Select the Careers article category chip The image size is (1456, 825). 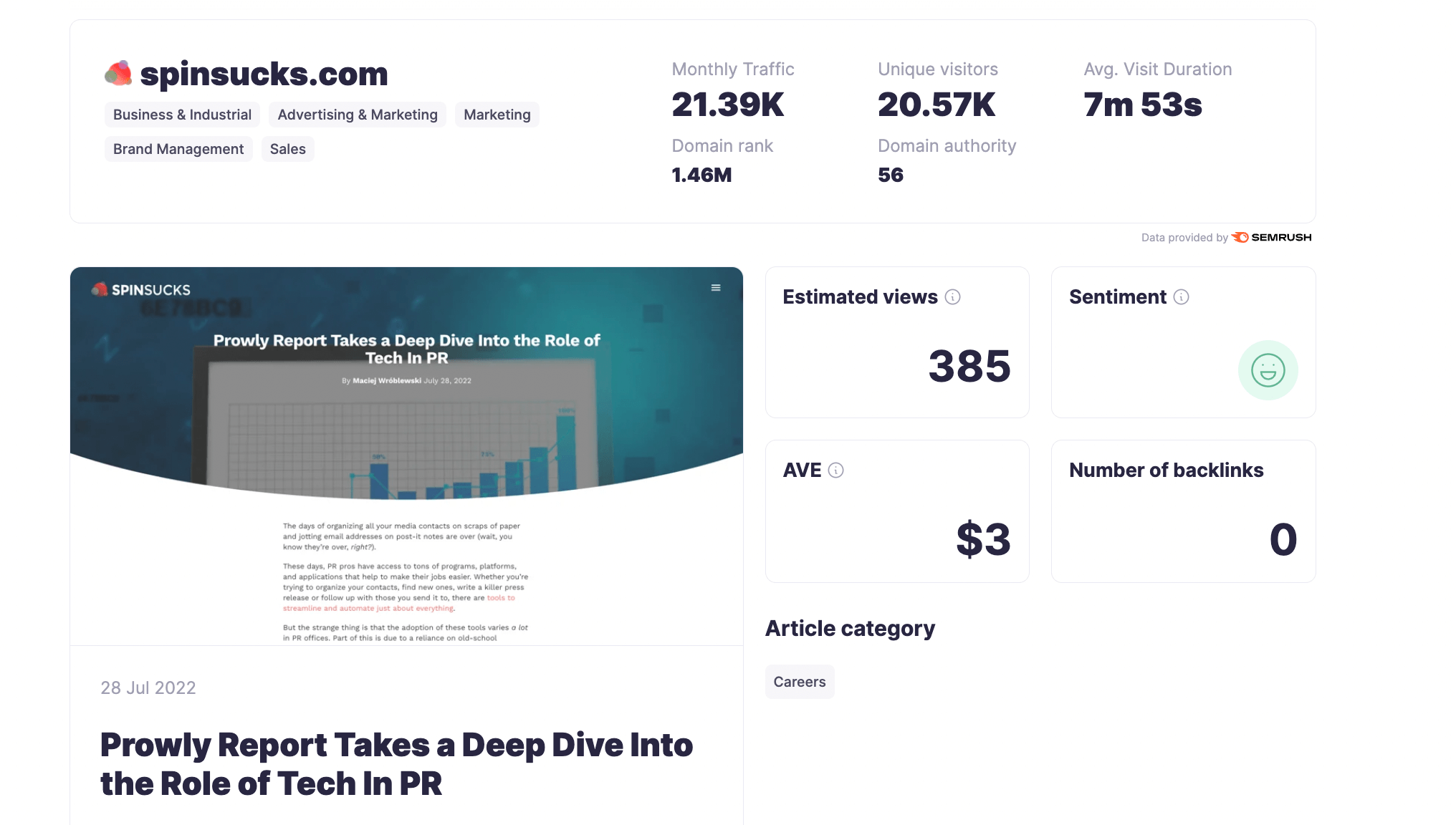coord(800,681)
